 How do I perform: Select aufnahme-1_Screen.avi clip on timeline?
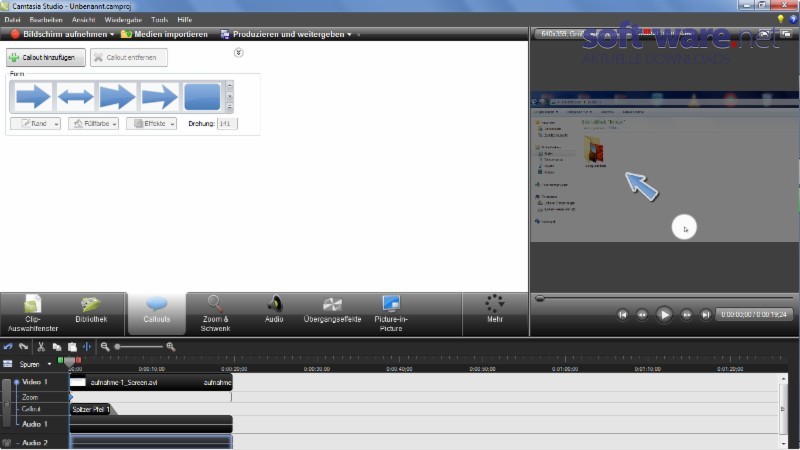point(151,382)
